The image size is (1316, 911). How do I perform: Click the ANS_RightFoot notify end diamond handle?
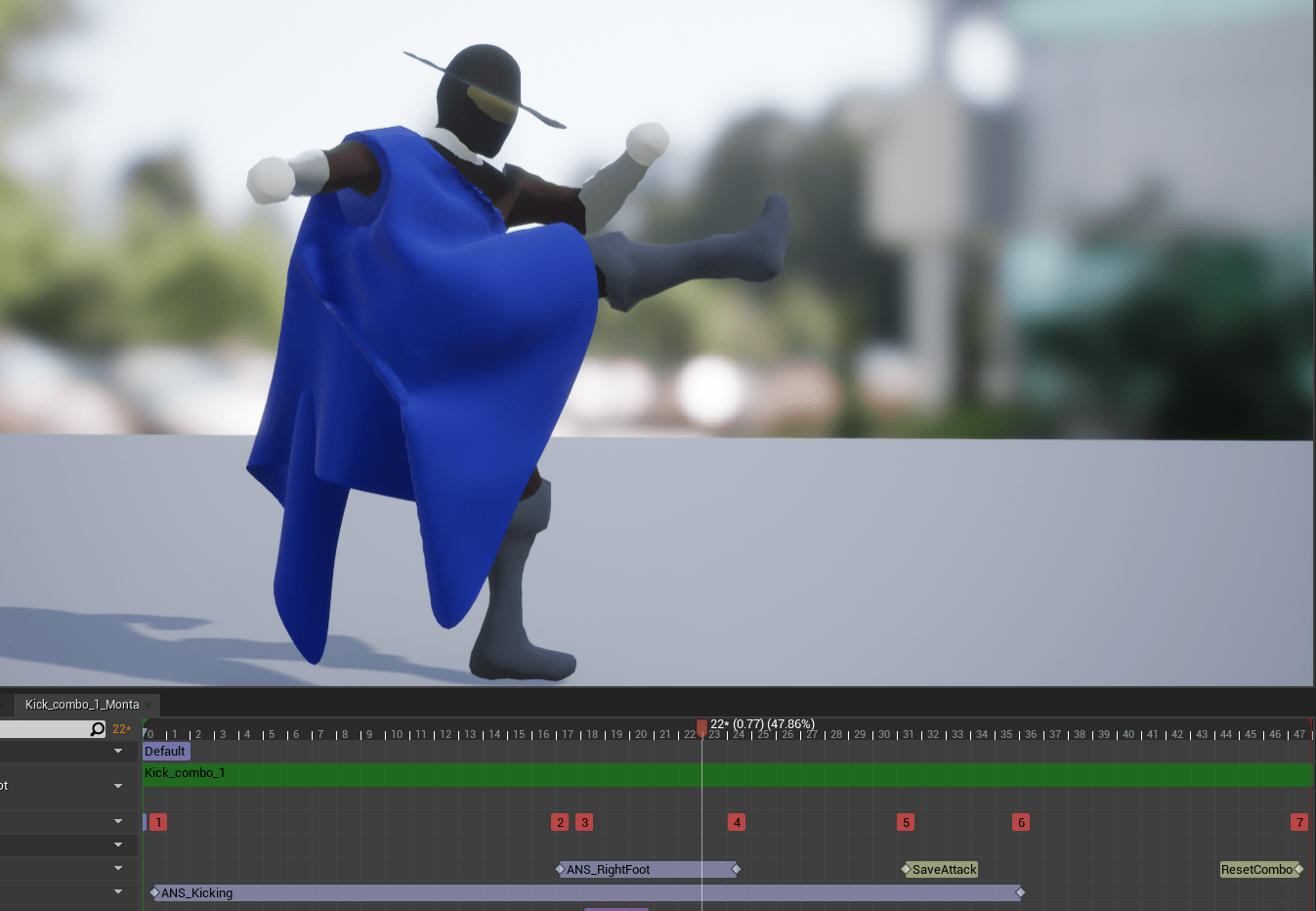[737, 869]
